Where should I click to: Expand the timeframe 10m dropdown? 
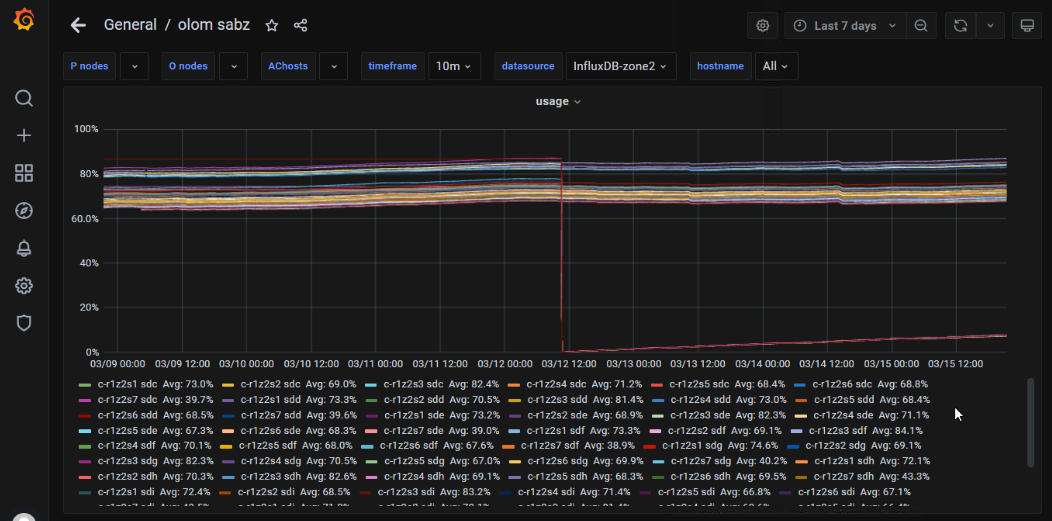click(x=454, y=66)
